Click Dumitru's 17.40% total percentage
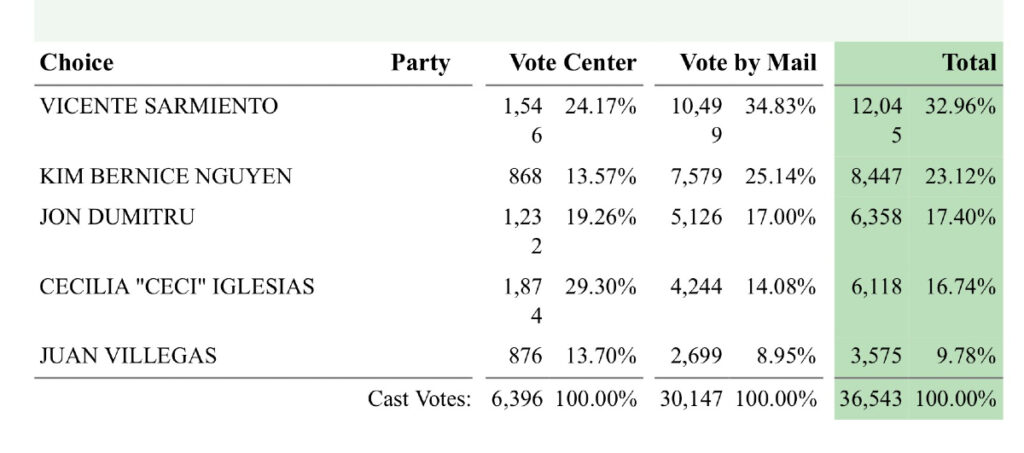 (960, 217)
